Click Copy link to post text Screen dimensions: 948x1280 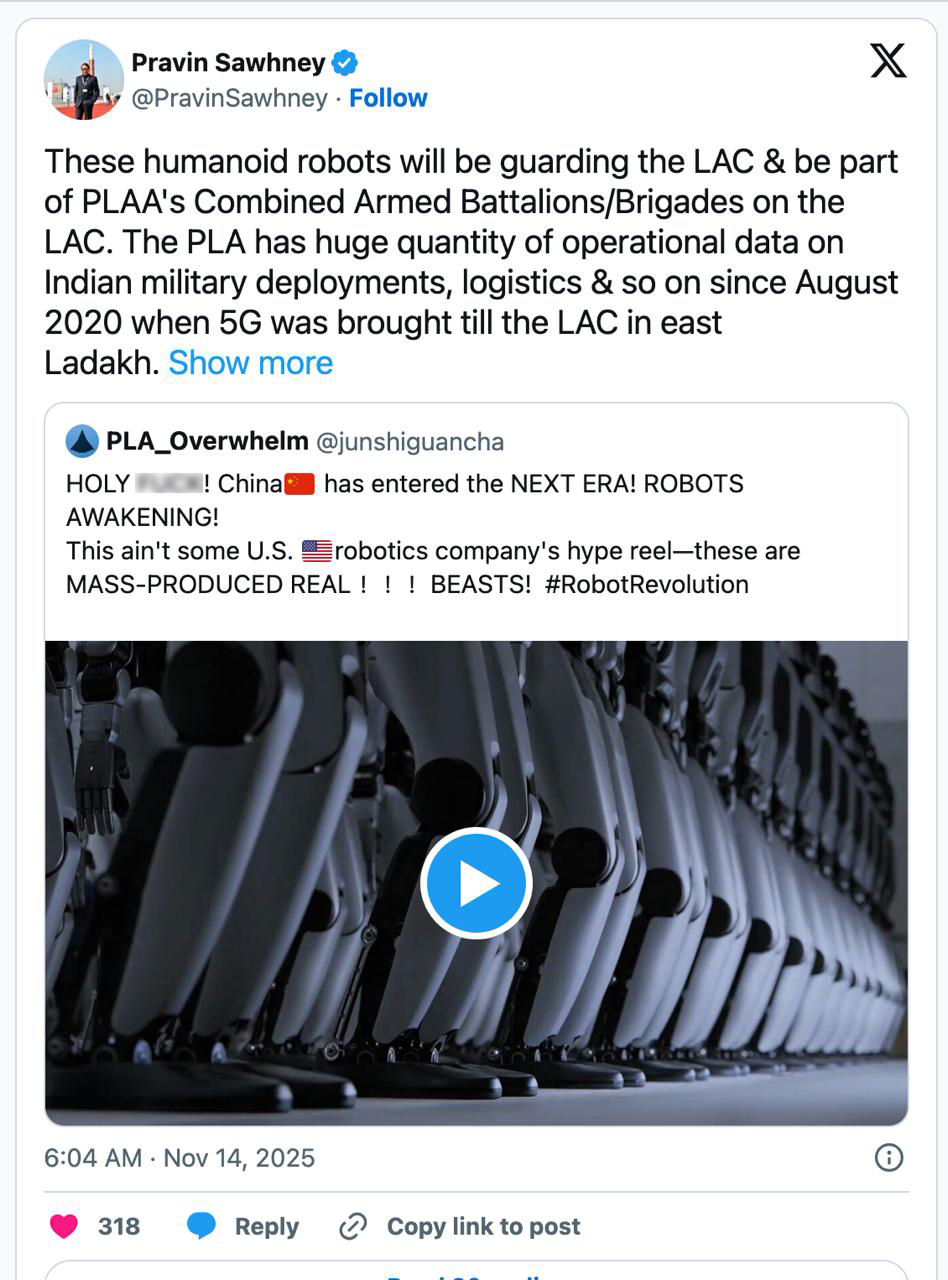[x=483, y=1226]
